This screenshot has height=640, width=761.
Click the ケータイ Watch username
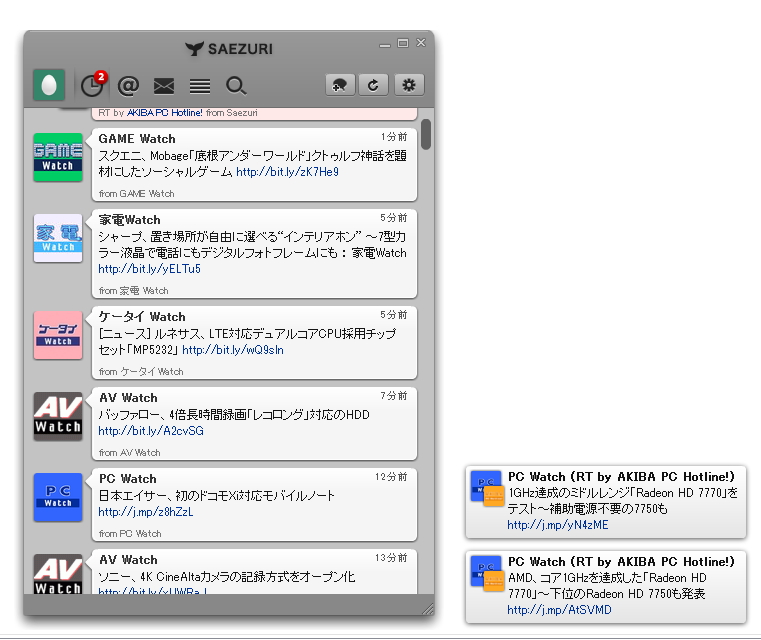click(142, 317)
